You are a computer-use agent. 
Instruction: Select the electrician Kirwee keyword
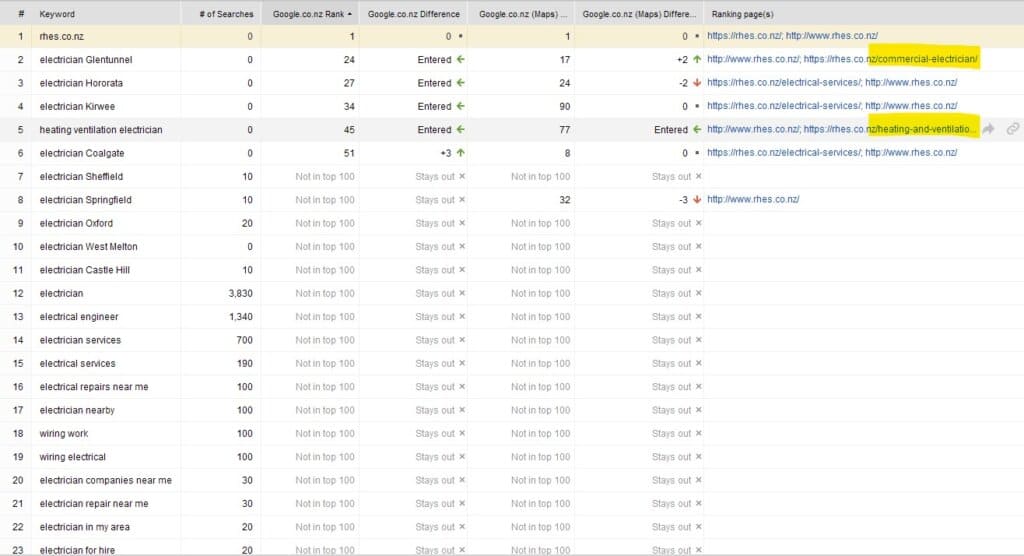(77, 106)
